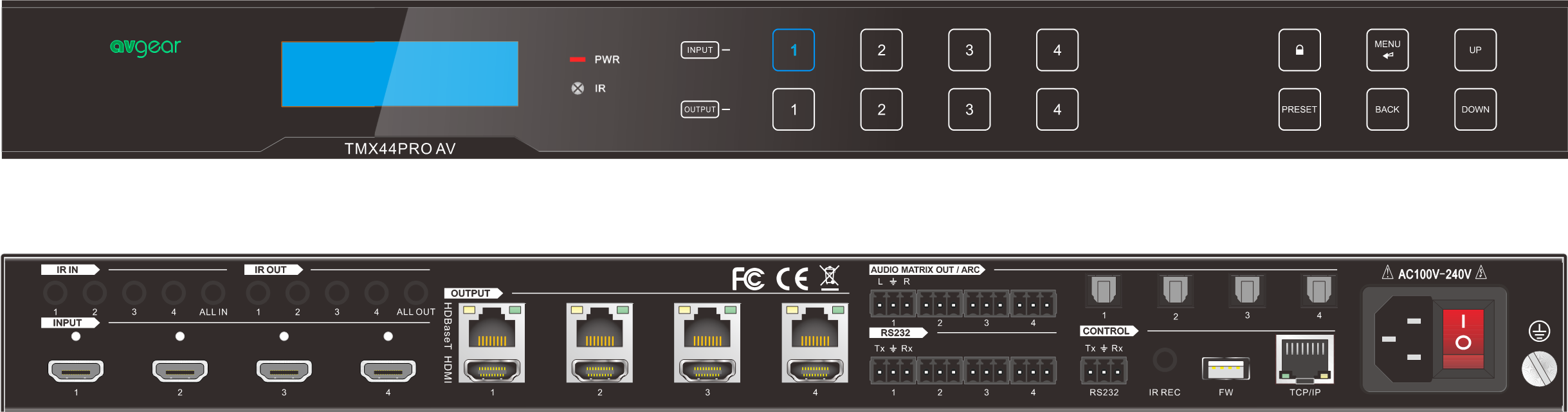Click the blue LCD display screen

pyautogui.click(x=400, y=74)
